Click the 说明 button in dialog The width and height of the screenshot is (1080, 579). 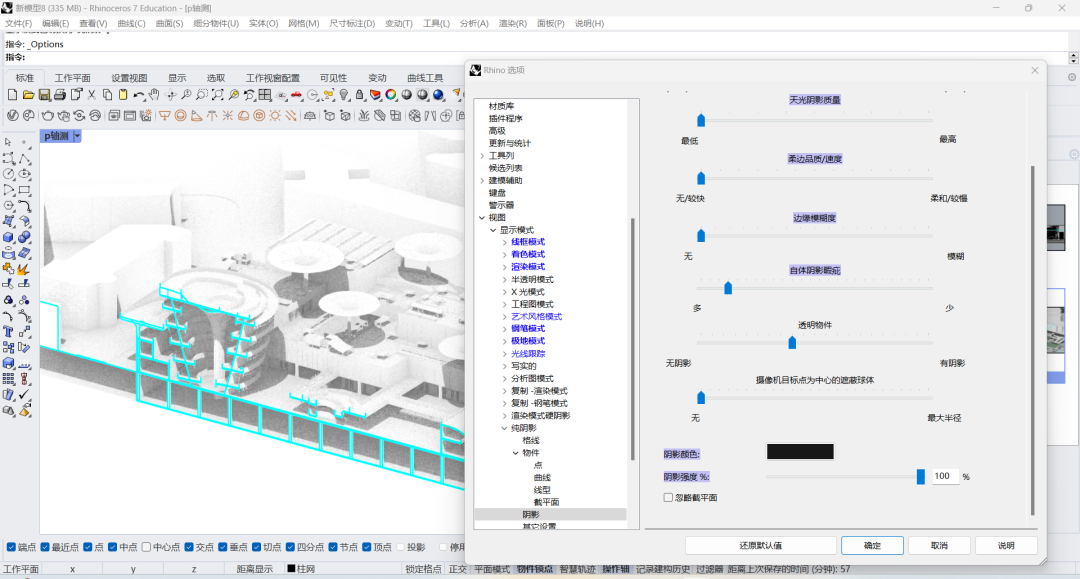click(x=1006, y=545)
